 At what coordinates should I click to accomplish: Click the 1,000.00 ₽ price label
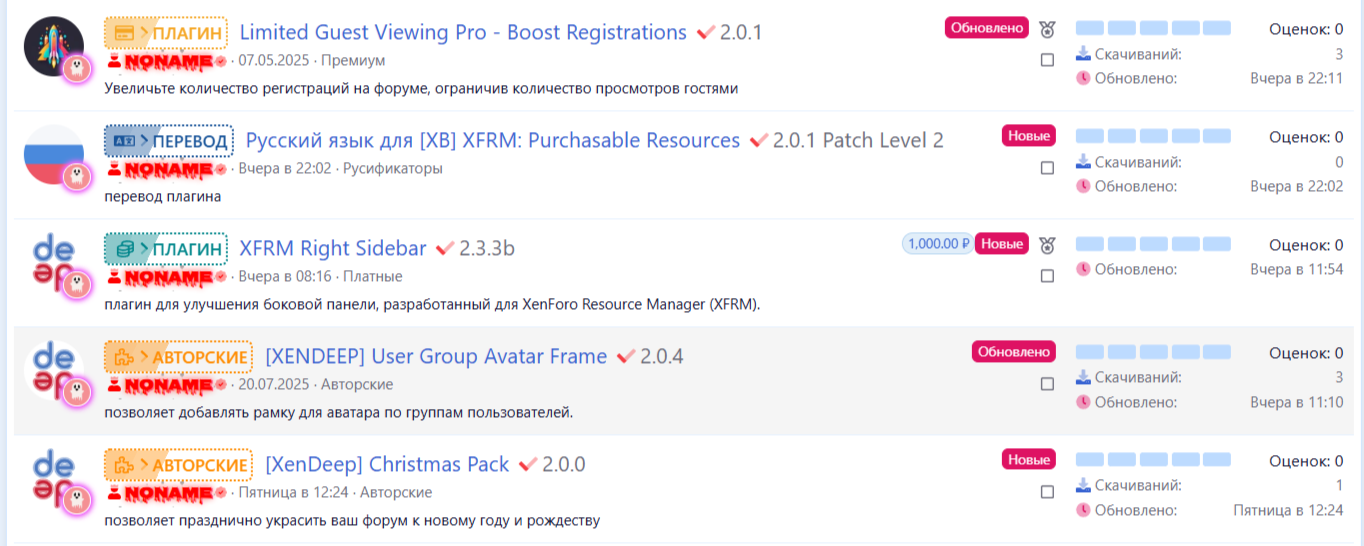(x=937, y=244)
